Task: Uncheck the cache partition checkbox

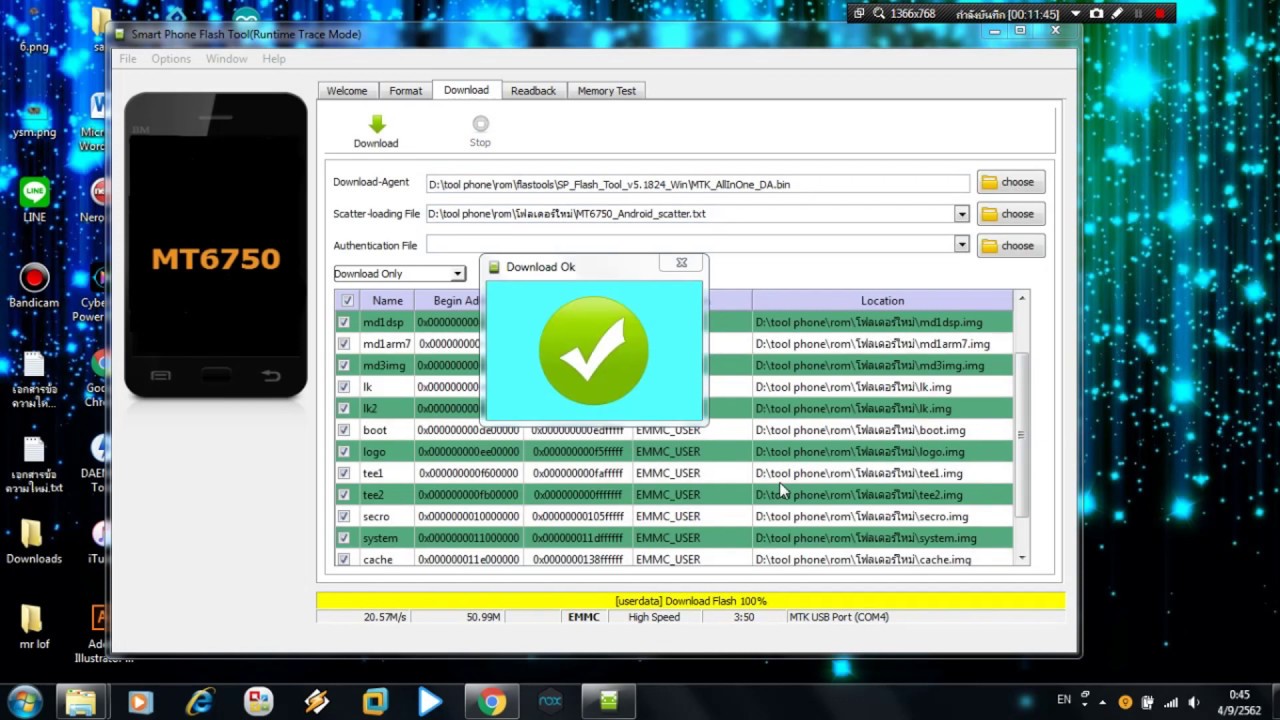Action: (x=344, y=559)
